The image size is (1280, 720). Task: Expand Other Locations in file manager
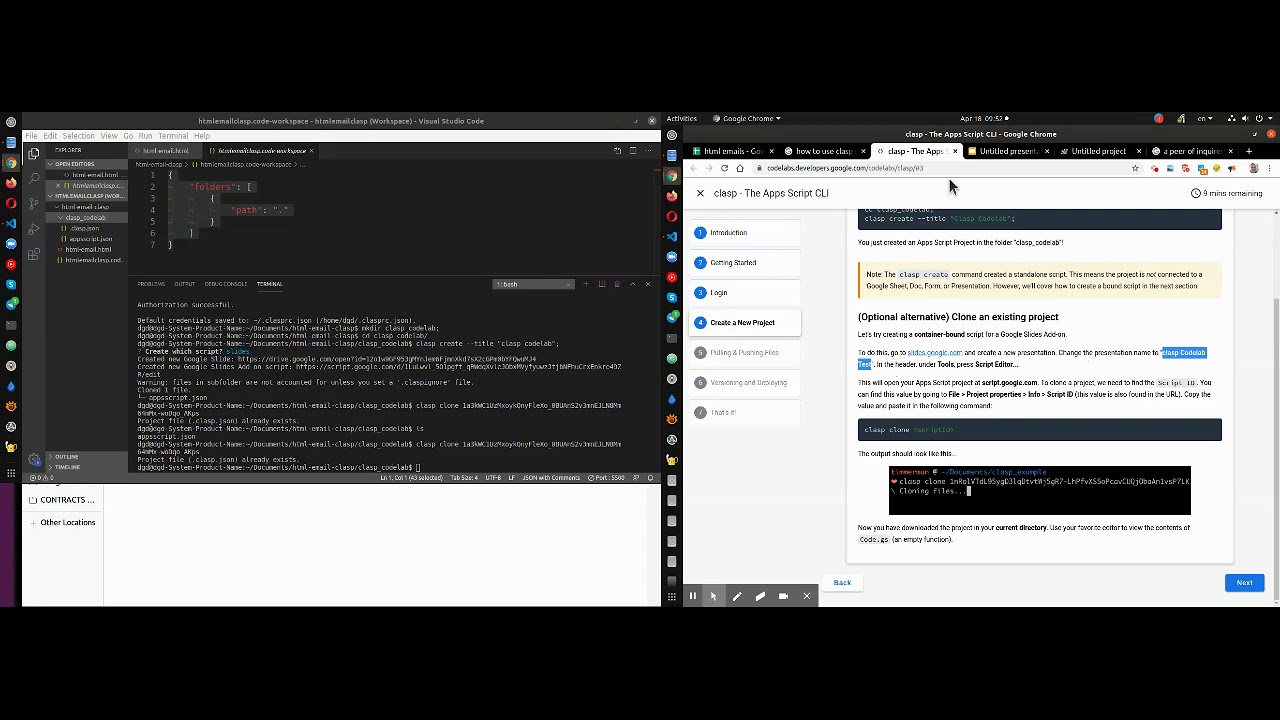(x=67, y=522)
